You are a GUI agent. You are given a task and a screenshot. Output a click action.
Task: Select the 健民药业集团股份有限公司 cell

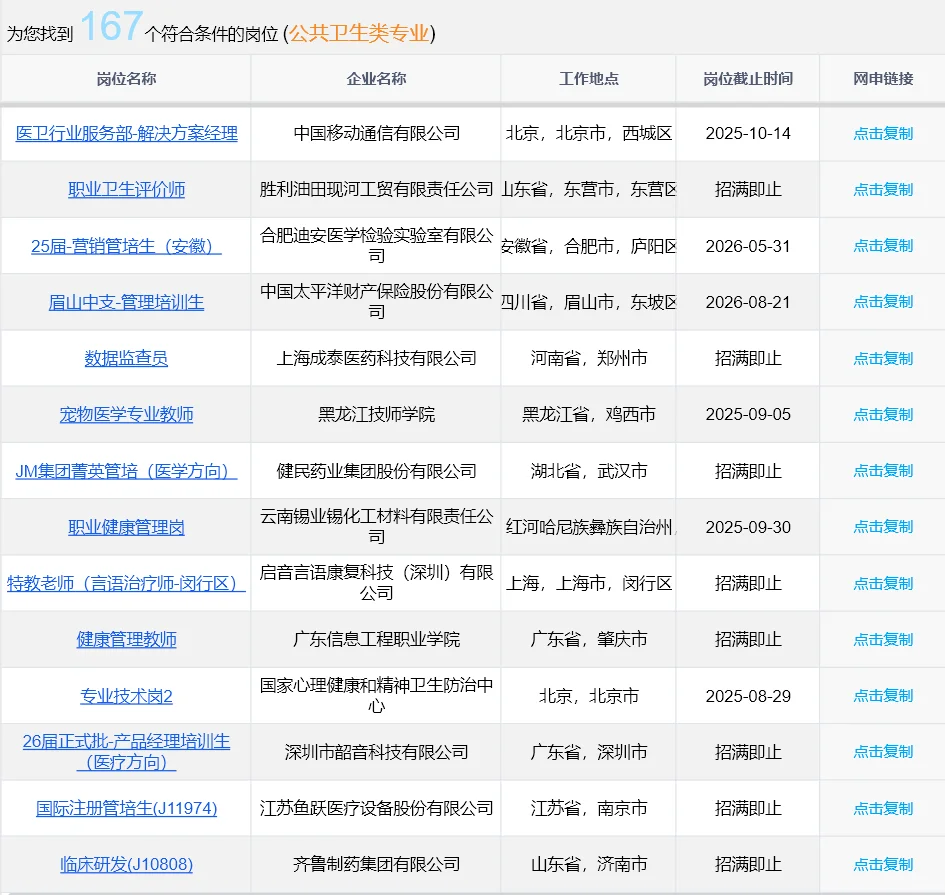(x=376, y=471)
